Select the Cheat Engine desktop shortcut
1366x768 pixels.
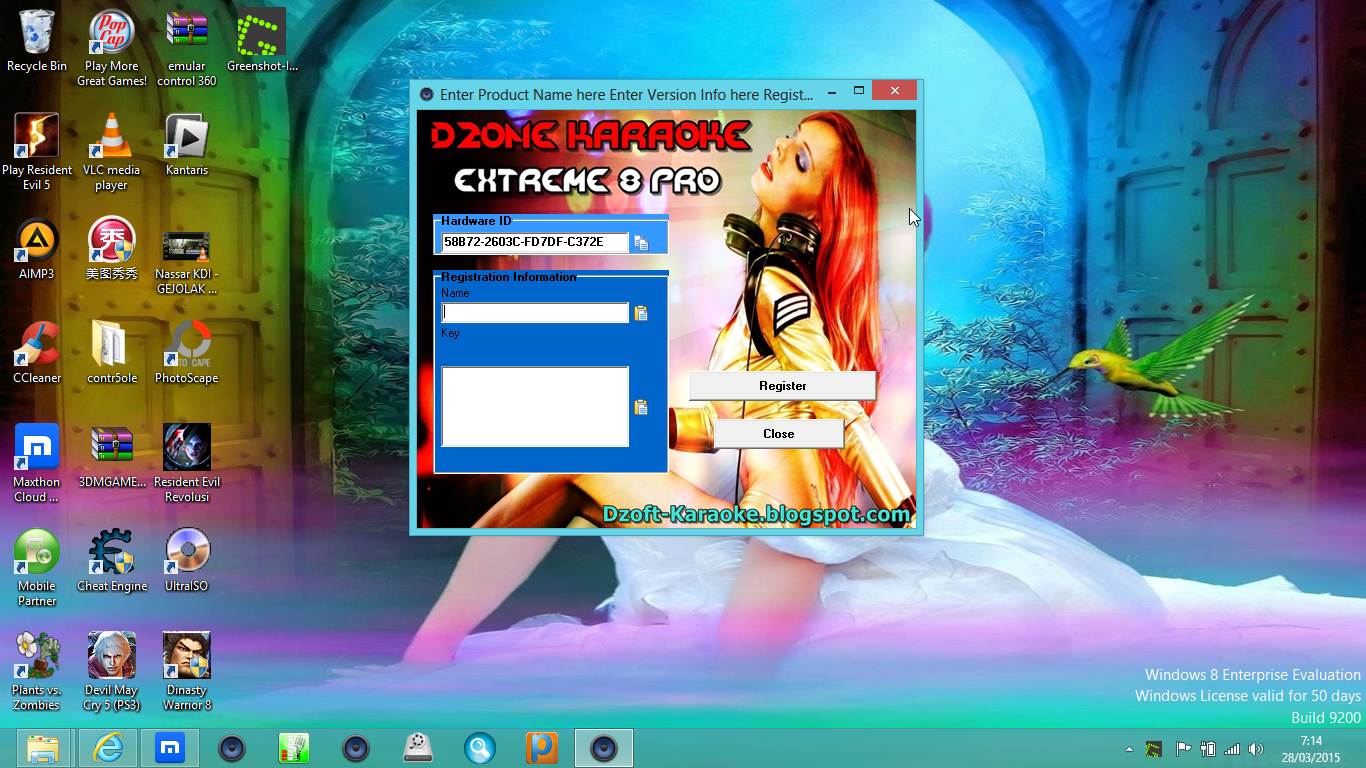[112, 561]
